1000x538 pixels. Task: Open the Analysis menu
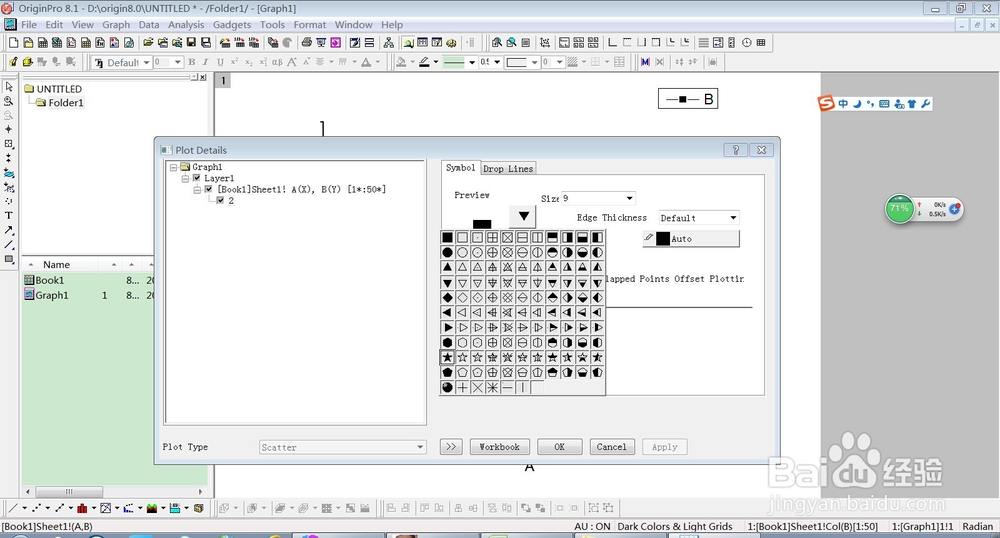186,25
